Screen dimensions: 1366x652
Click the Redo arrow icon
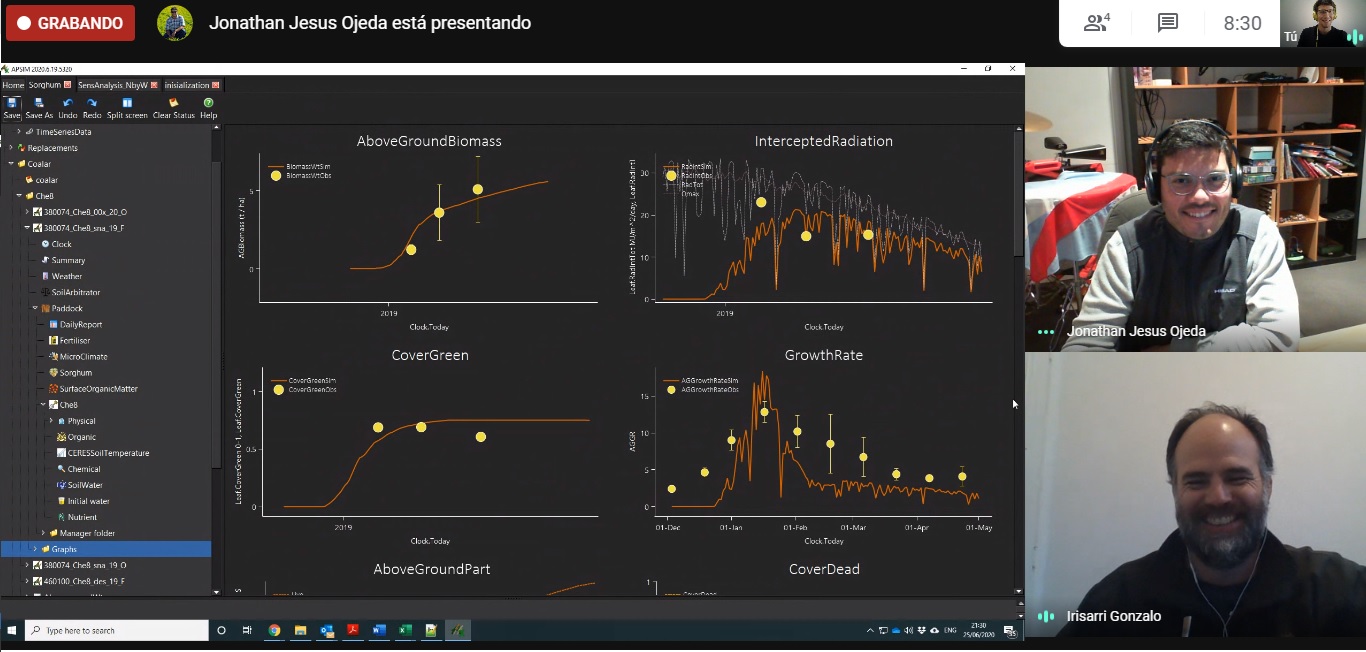tap(91, 102)
